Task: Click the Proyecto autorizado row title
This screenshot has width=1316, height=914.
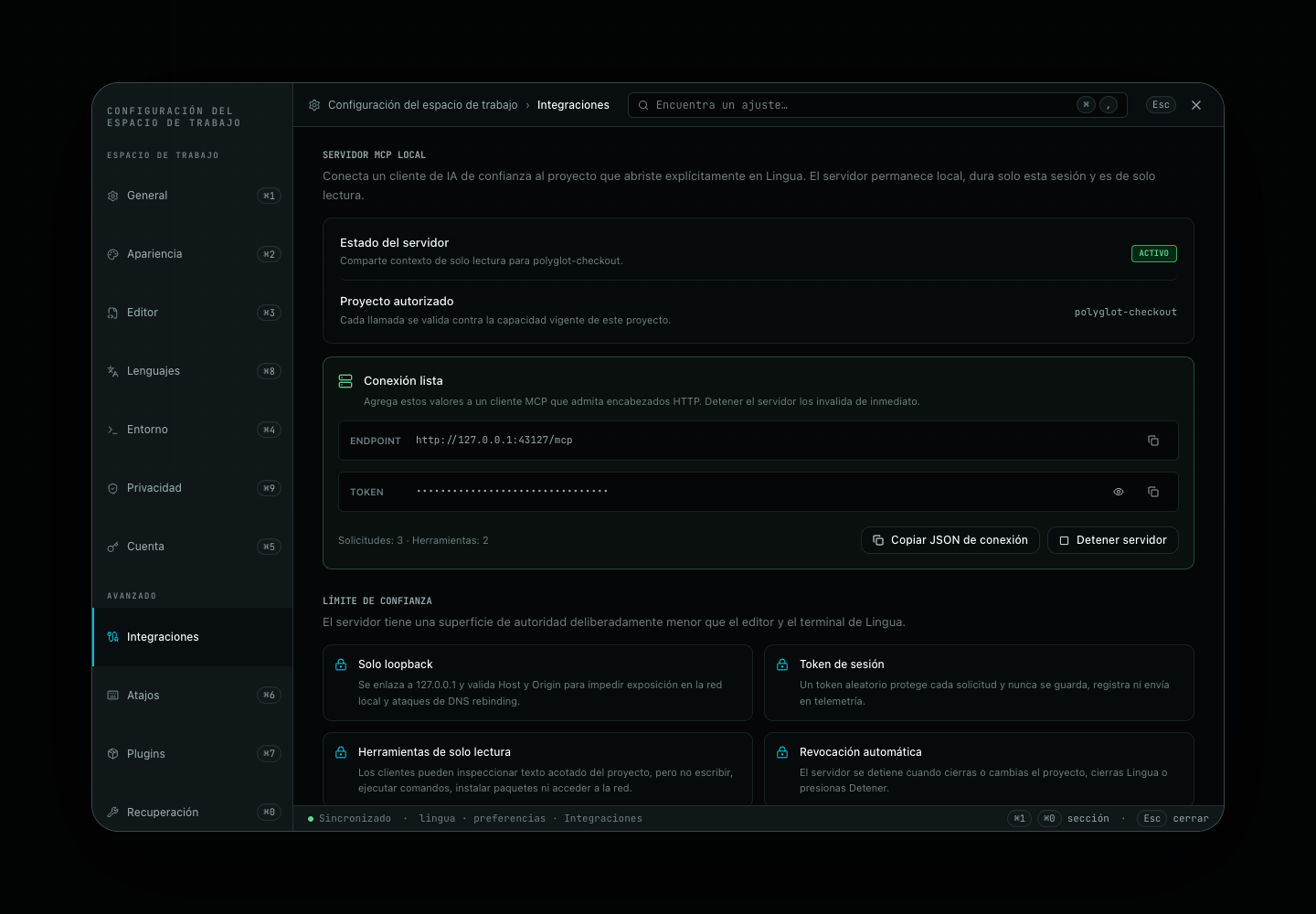Action: (397, 302)
